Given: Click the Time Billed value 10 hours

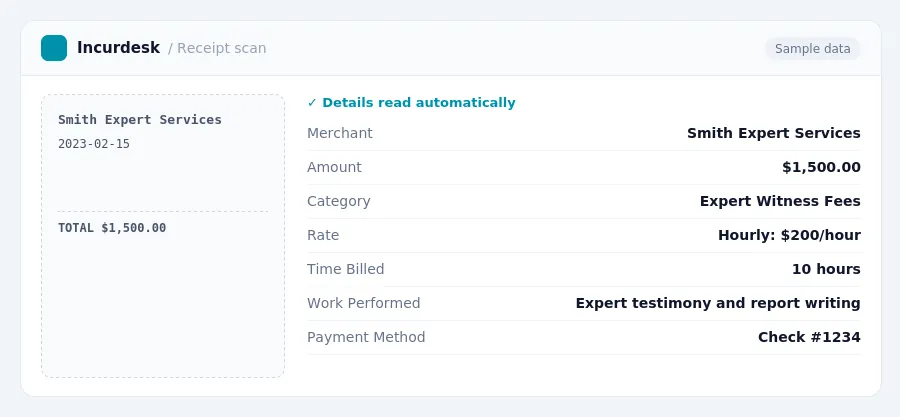Looking at the screenshot, I should pos(825,269).
